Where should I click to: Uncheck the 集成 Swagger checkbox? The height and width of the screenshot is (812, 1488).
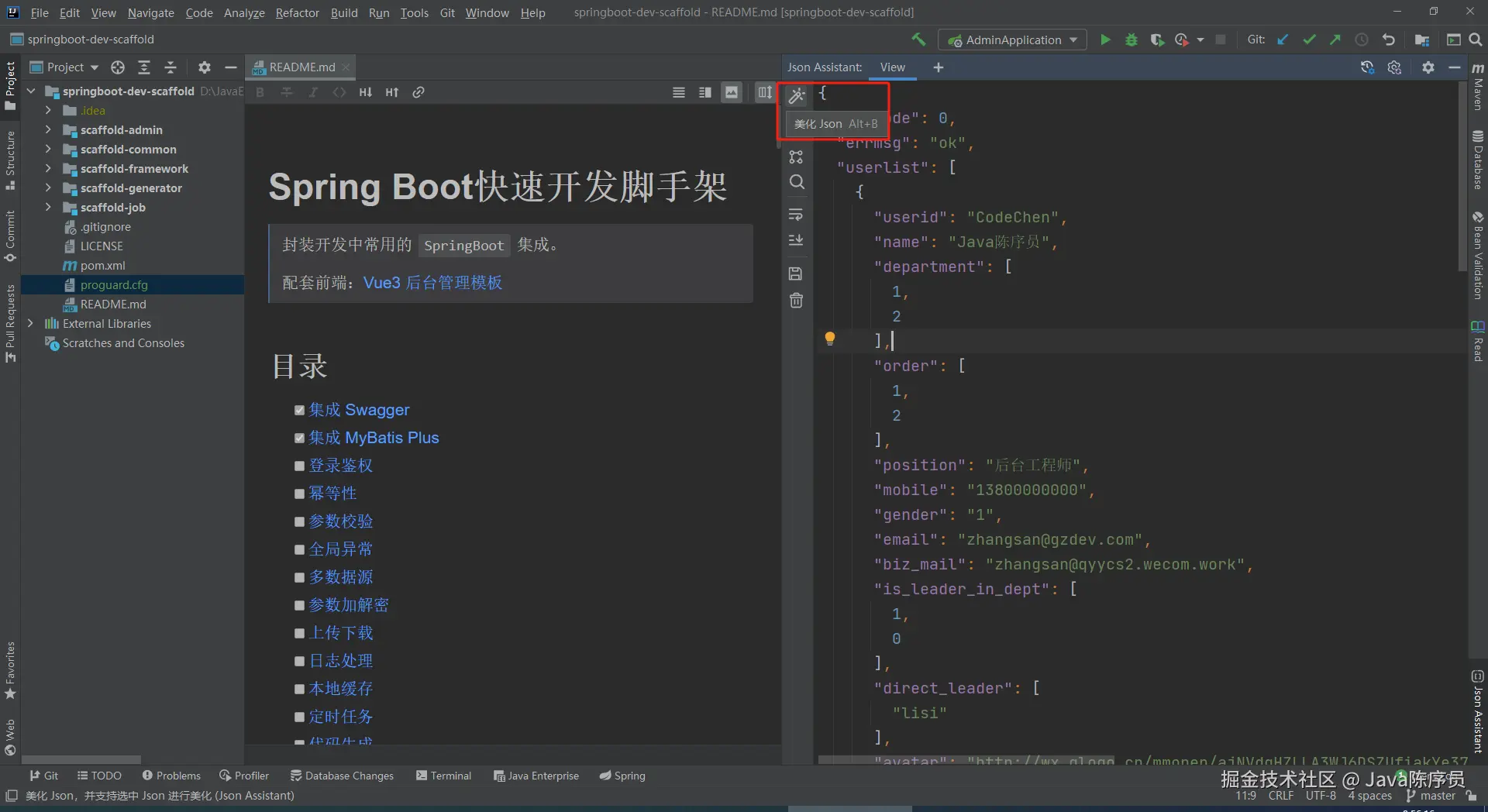pyautogui.click(x=299, y=411)
